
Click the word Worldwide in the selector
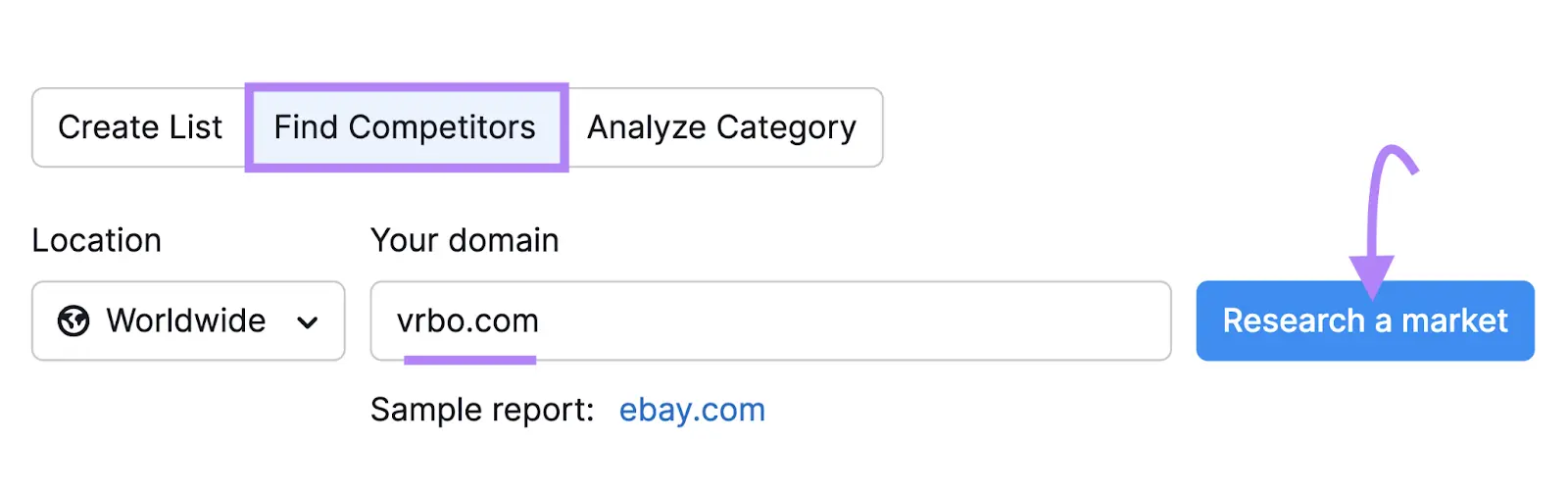point(186,320)
